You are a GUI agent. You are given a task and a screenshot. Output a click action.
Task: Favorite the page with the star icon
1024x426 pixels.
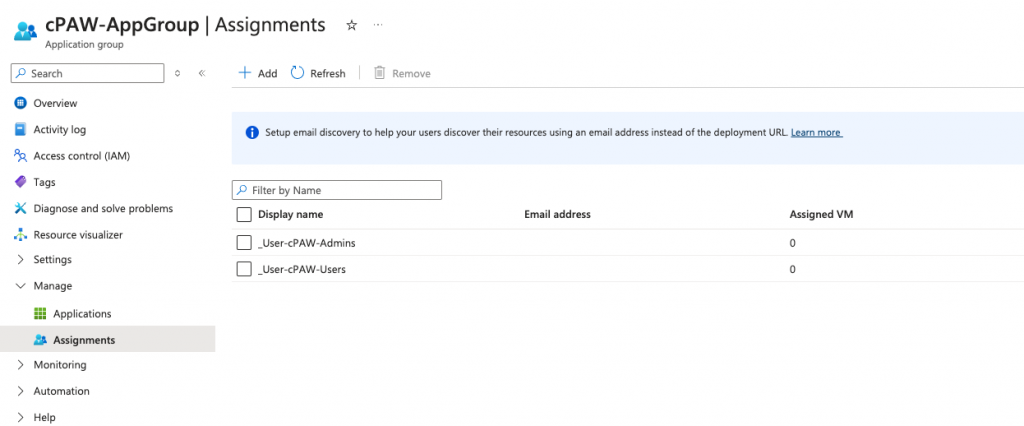coord(351,25)
